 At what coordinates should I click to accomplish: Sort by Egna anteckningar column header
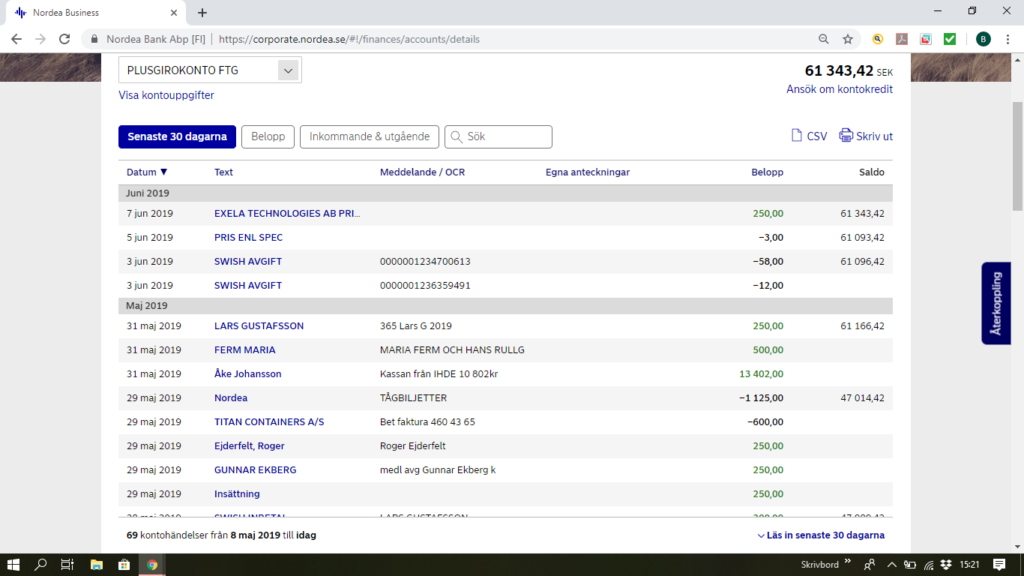pos(588,172)
